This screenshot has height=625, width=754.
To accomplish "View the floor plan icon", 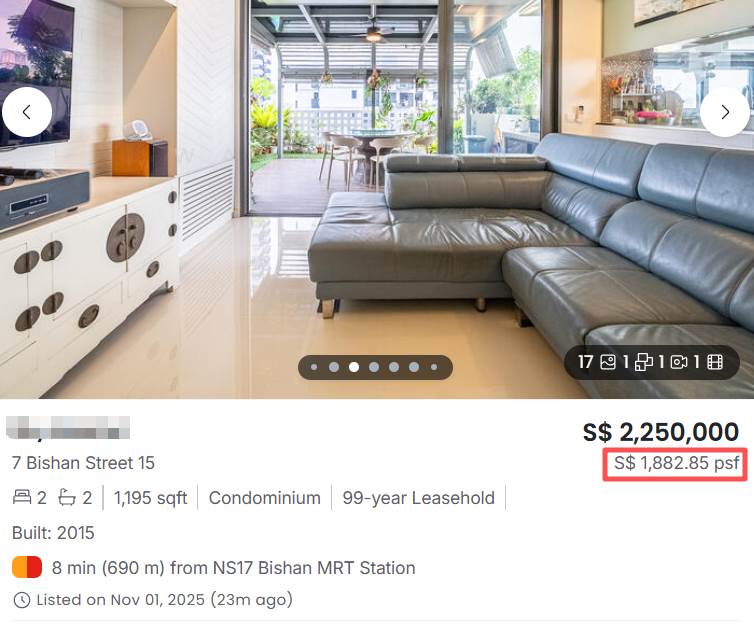I will pos(643,362).
